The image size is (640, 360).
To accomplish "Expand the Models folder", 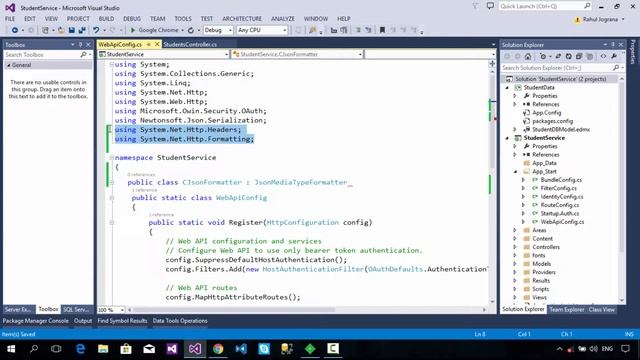I will coord(515,264).
